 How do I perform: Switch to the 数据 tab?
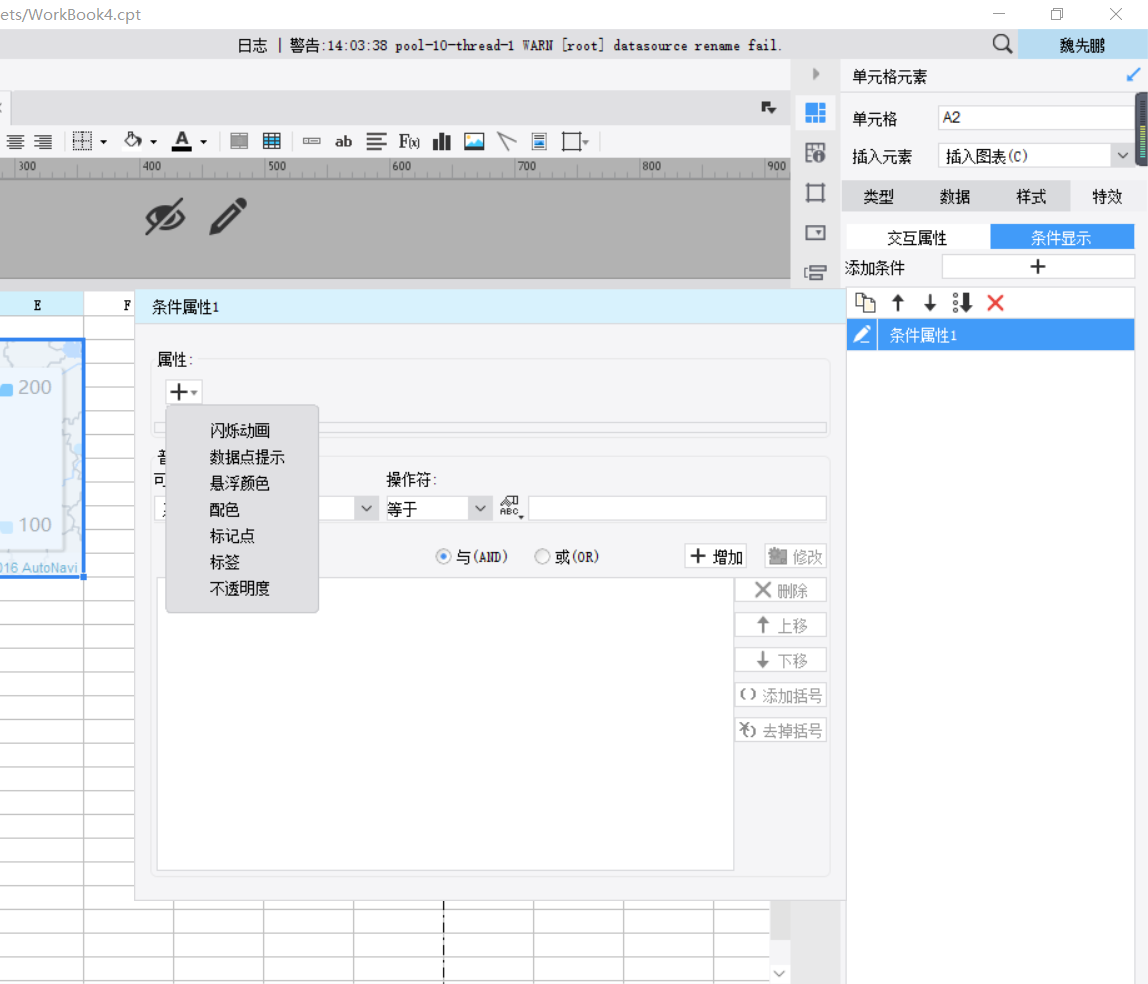(955, 196)
